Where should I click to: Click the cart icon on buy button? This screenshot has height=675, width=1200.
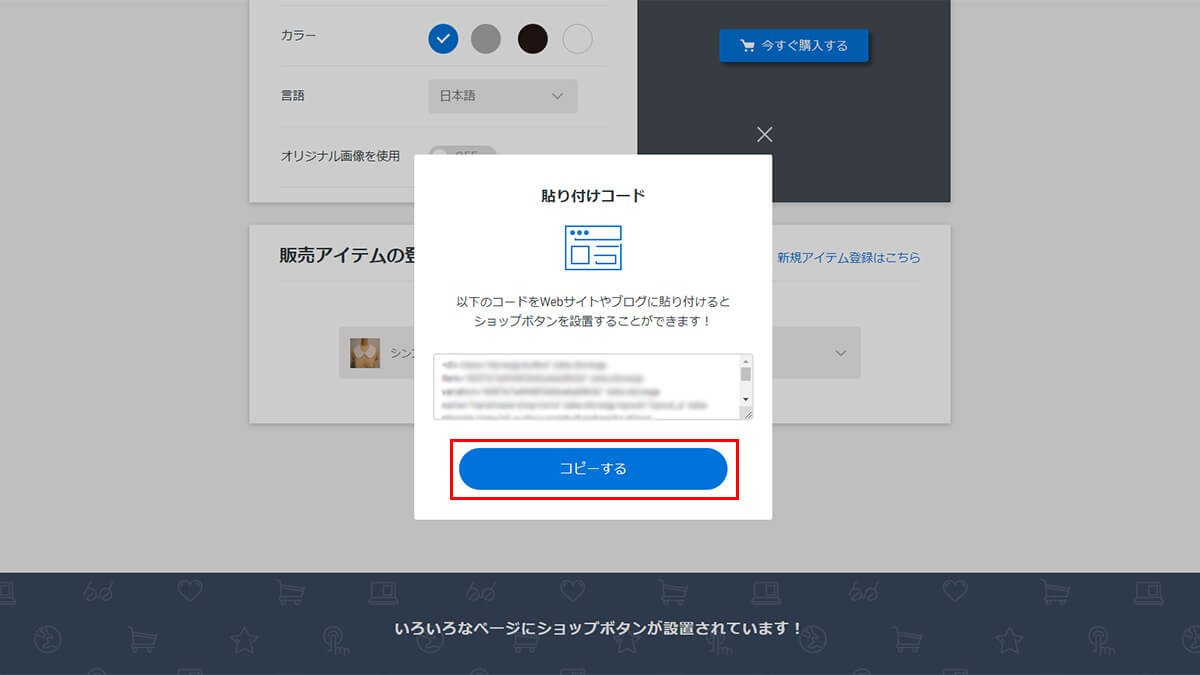coord(747,46)
